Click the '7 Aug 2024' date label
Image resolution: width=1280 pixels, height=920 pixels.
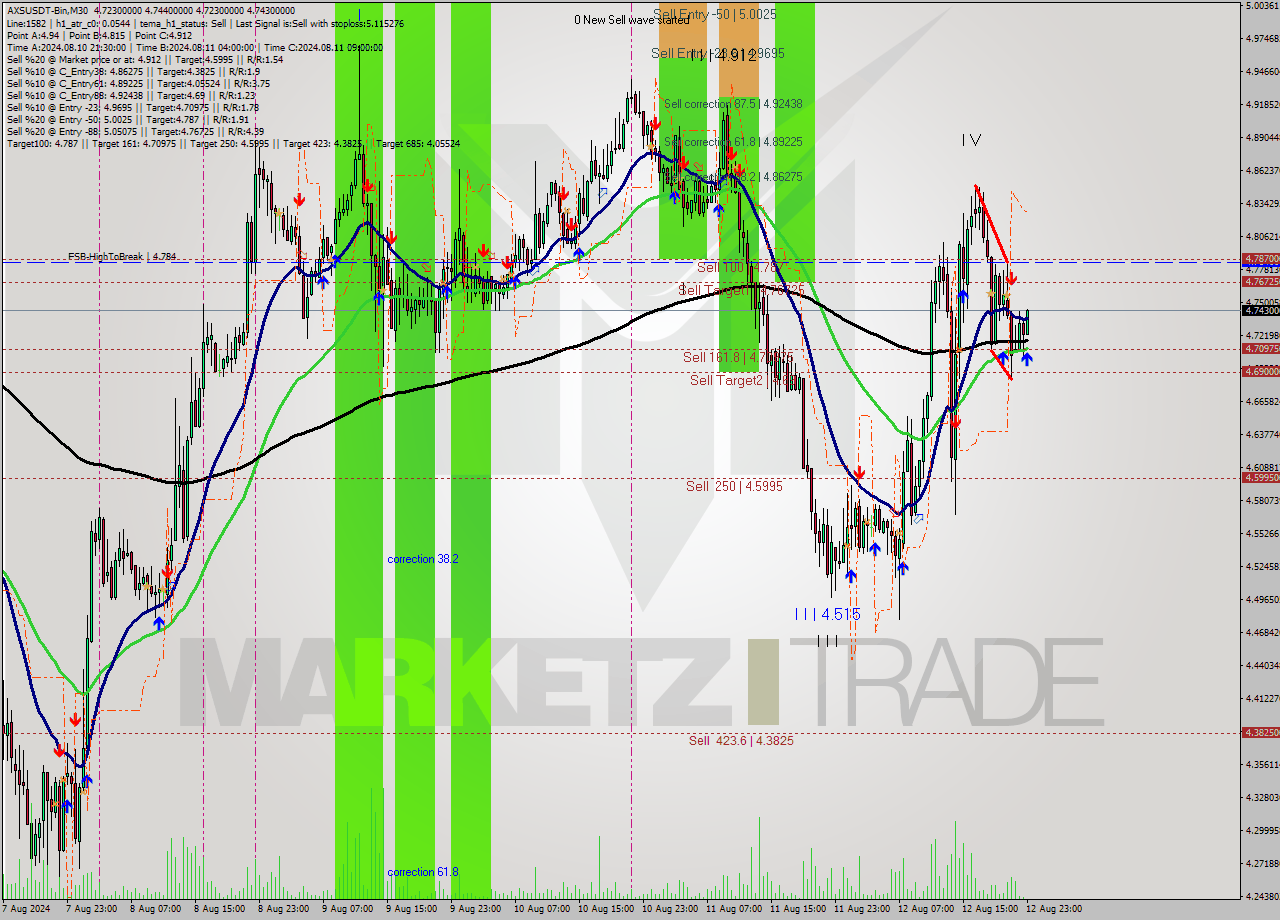pyautogui.click(x=28, y=910)
